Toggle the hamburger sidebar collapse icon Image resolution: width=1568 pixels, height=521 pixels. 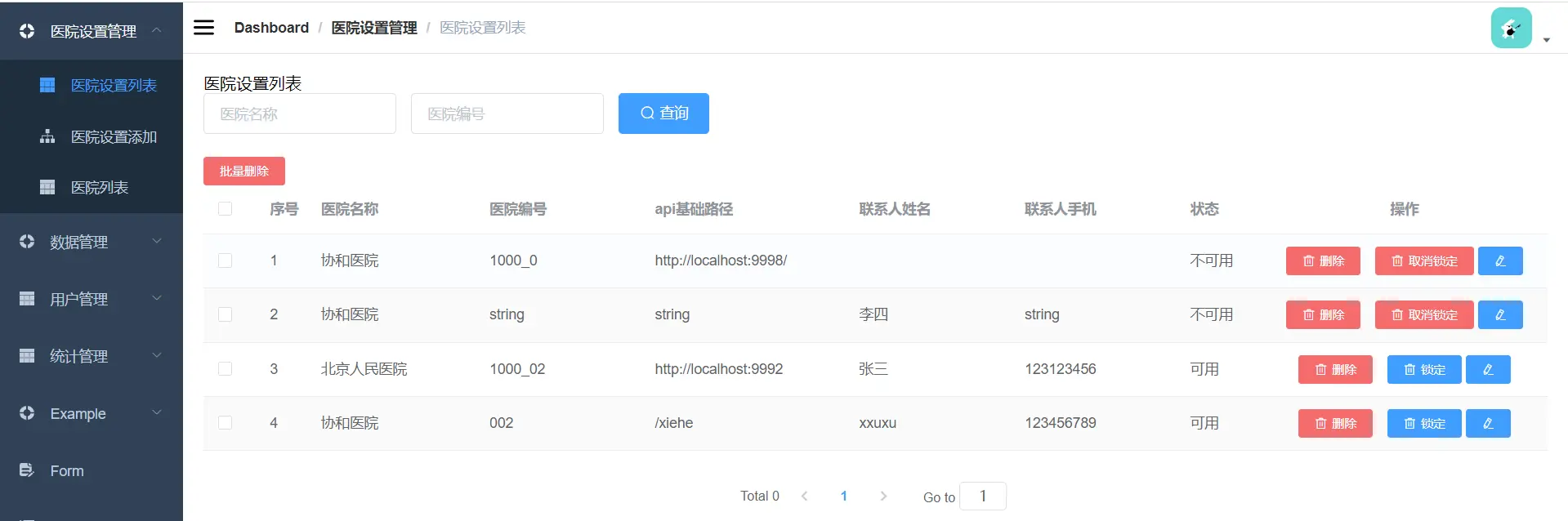tap(203, 28)
